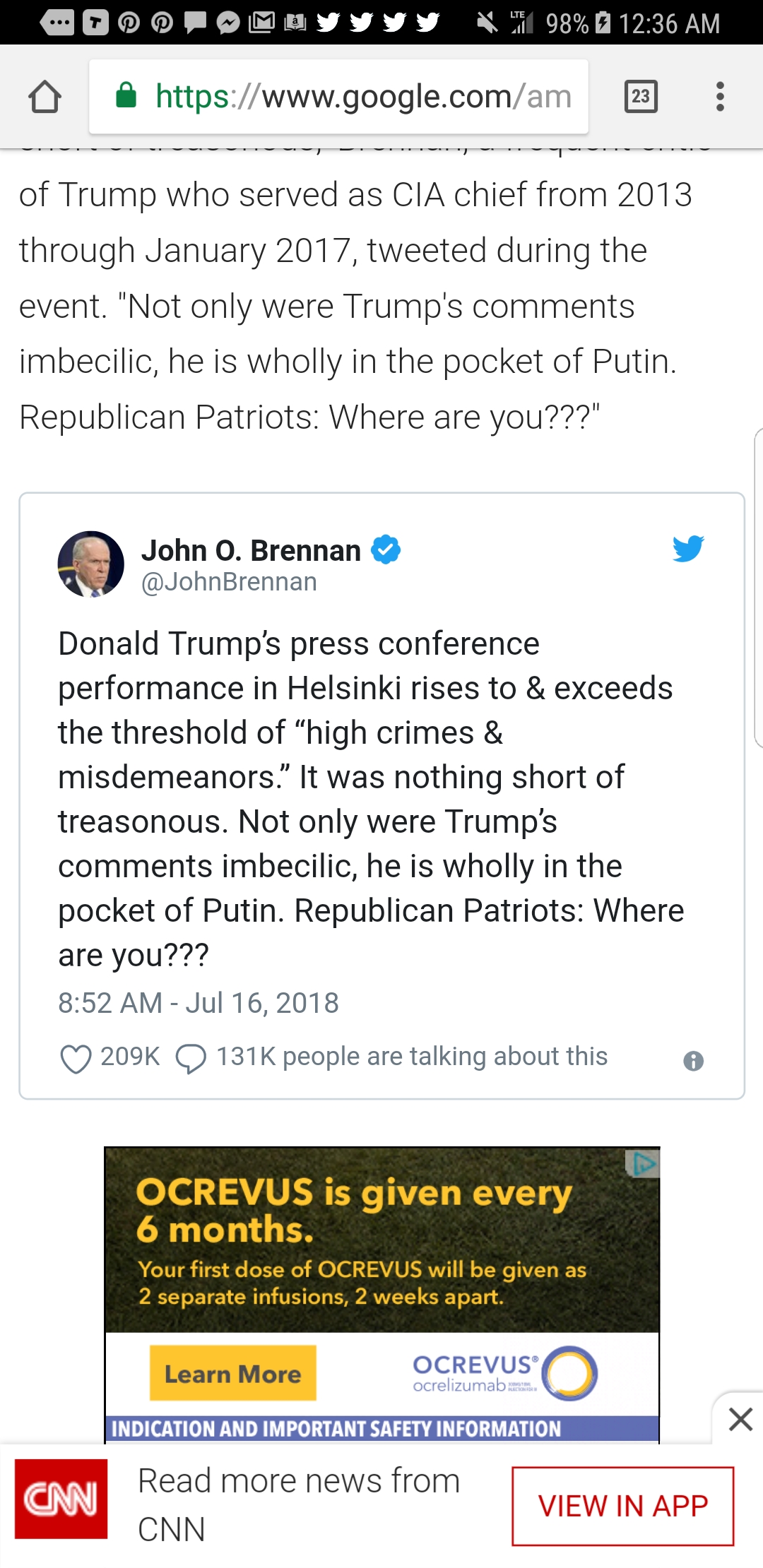Tap the green secure lock icon
This screenshot has height=1568, width=763.
point(126,95)
